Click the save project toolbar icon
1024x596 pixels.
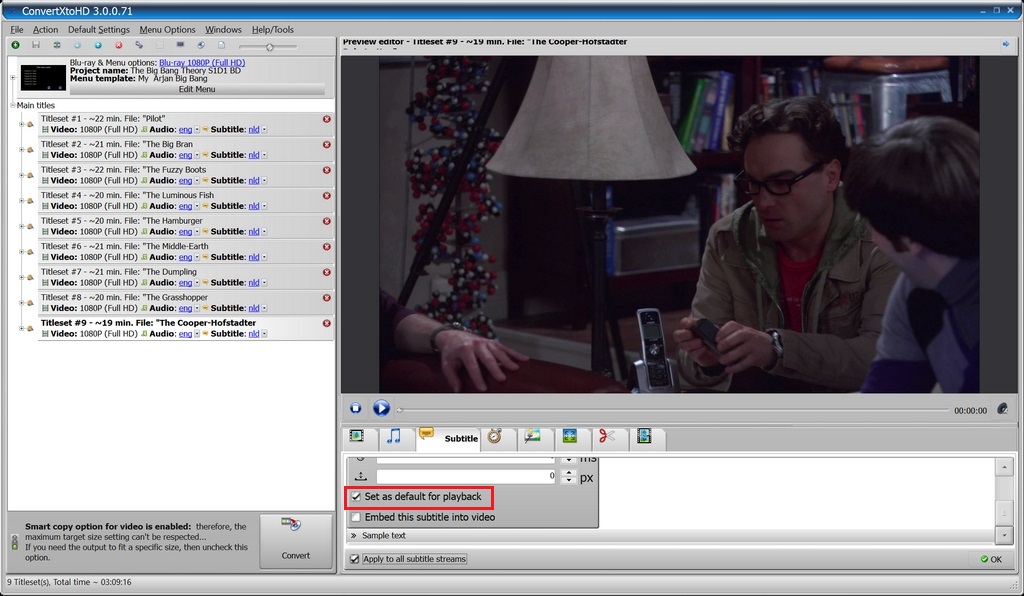pos(36,45)
